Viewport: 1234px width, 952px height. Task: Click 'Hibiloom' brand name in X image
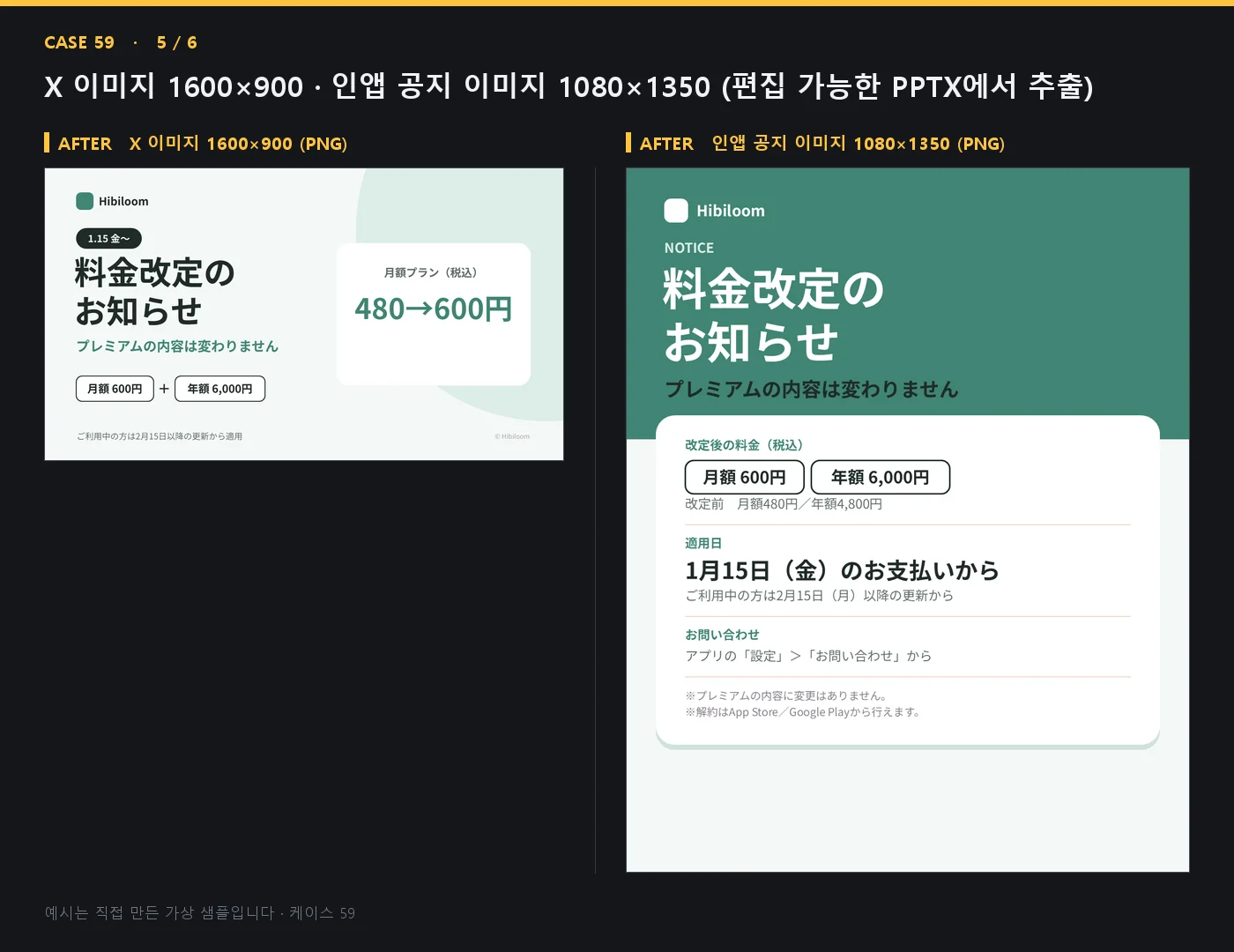pyautogui.click(x=123, y=201)
